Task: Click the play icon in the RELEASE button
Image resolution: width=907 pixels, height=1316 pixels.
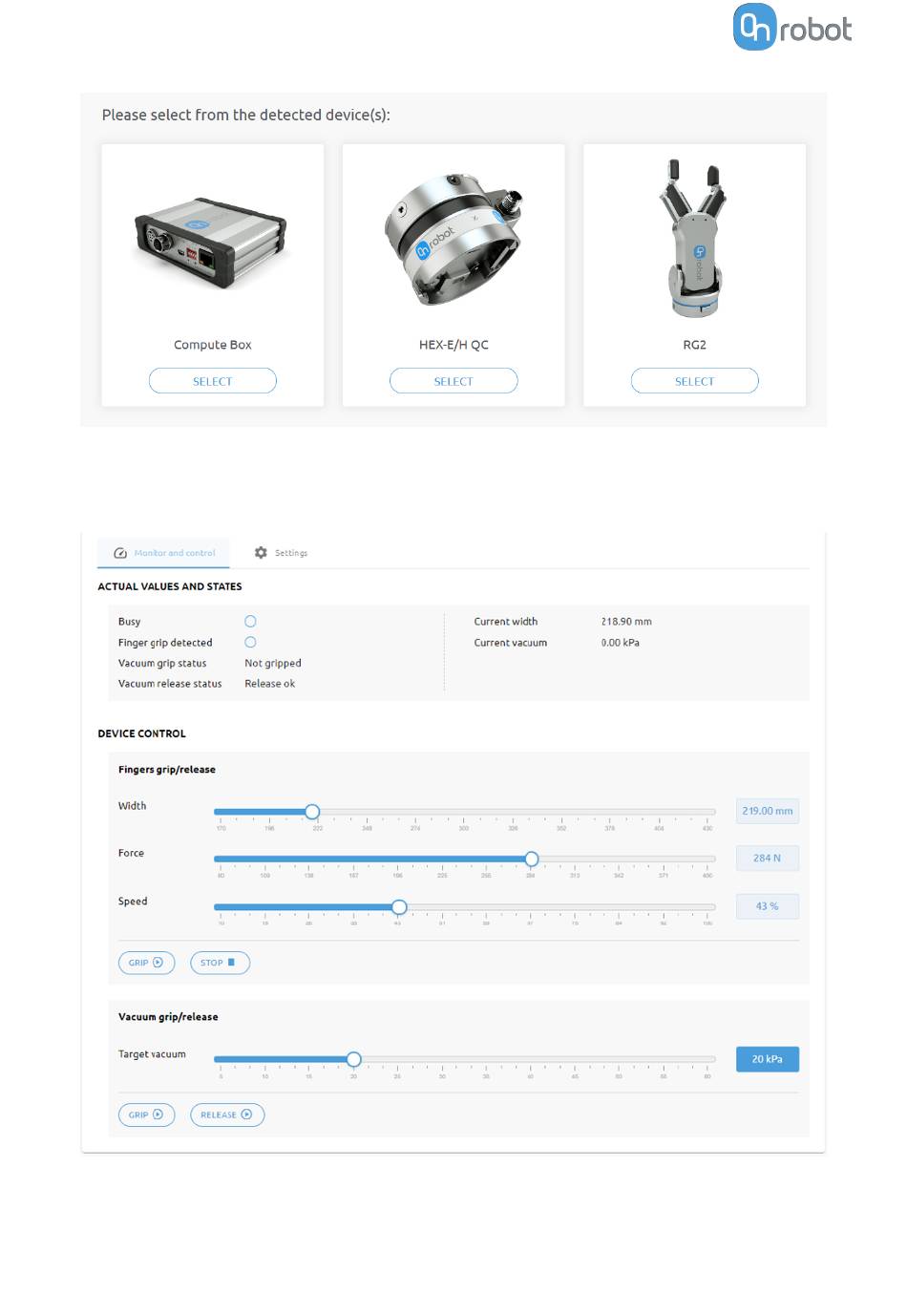Action: [247, 1114]
